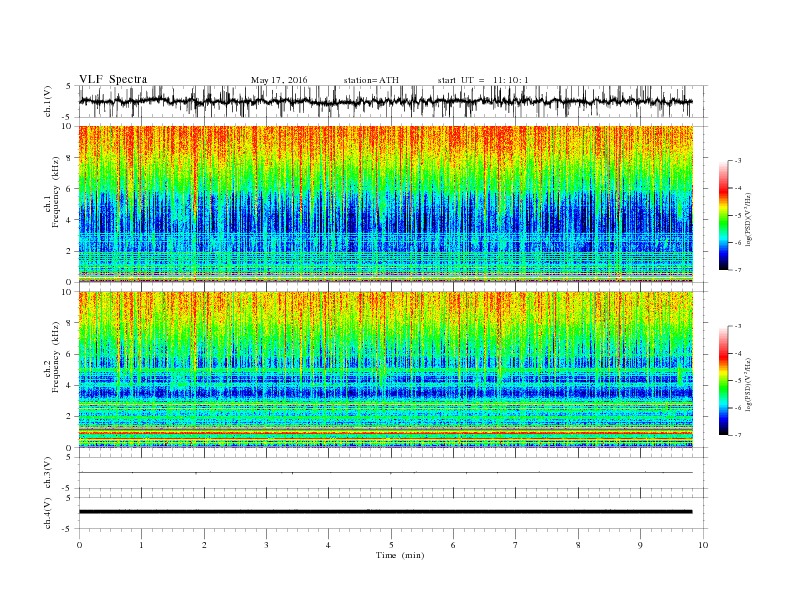Click the "station=ATH" header label

point(371,80)
